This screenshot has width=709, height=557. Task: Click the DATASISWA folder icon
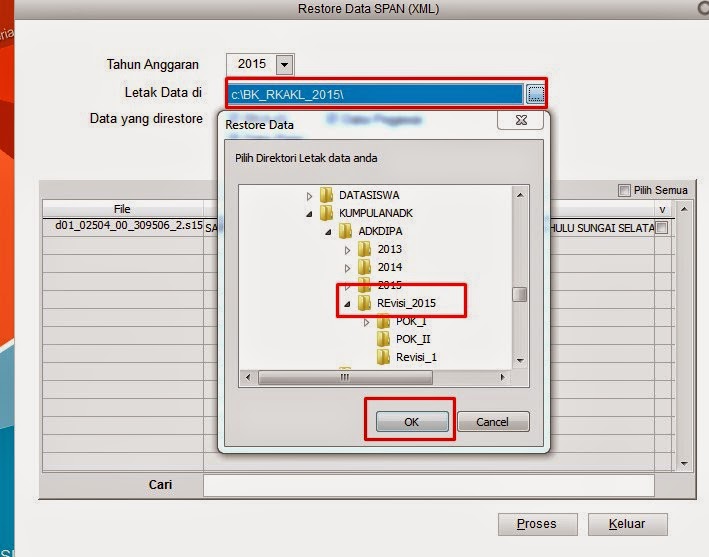[x=326, y=195]
